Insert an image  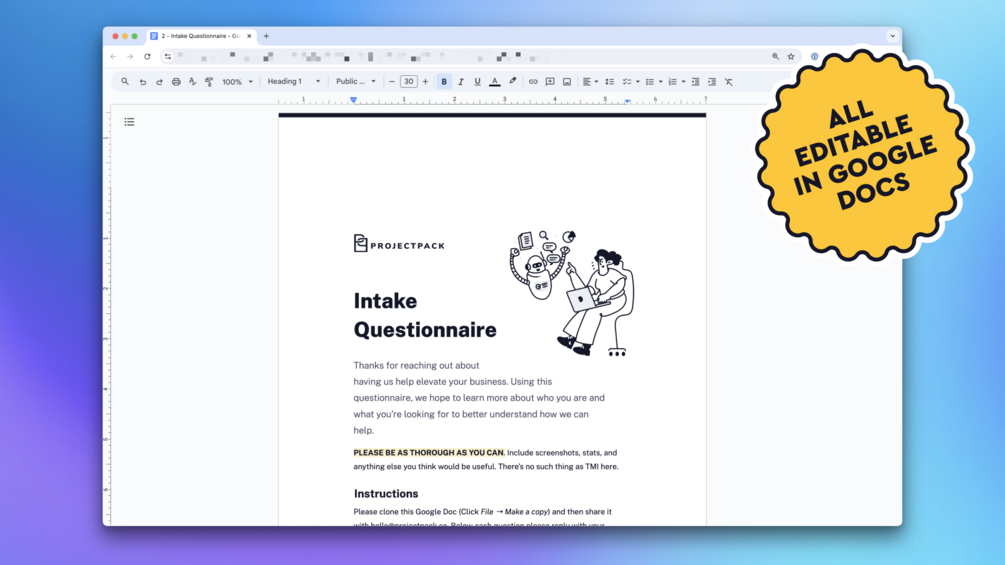pyautogui.click(x=567, y=81)
